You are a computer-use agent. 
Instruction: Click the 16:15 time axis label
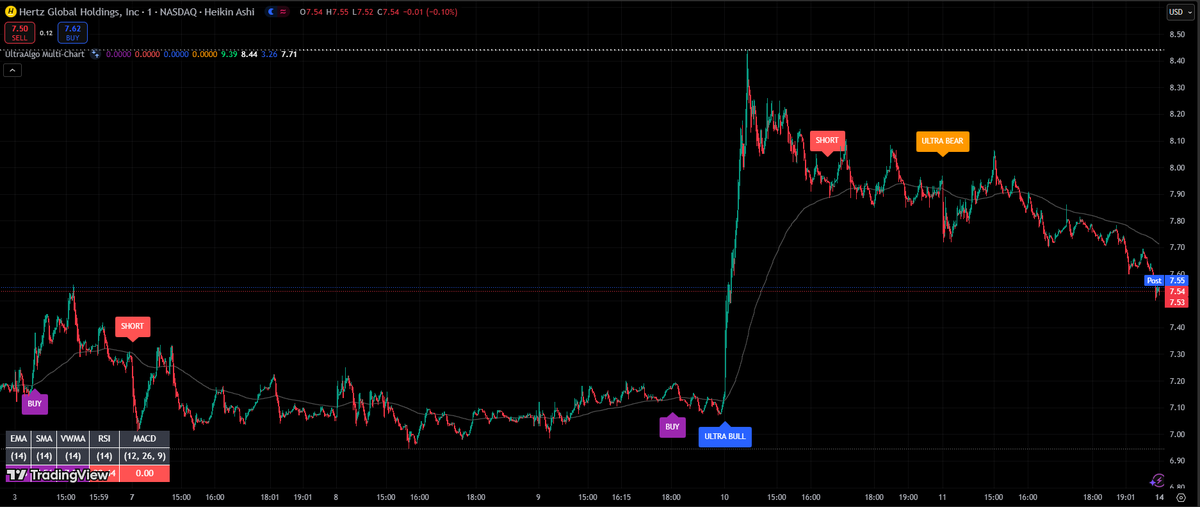coord(622,496)
